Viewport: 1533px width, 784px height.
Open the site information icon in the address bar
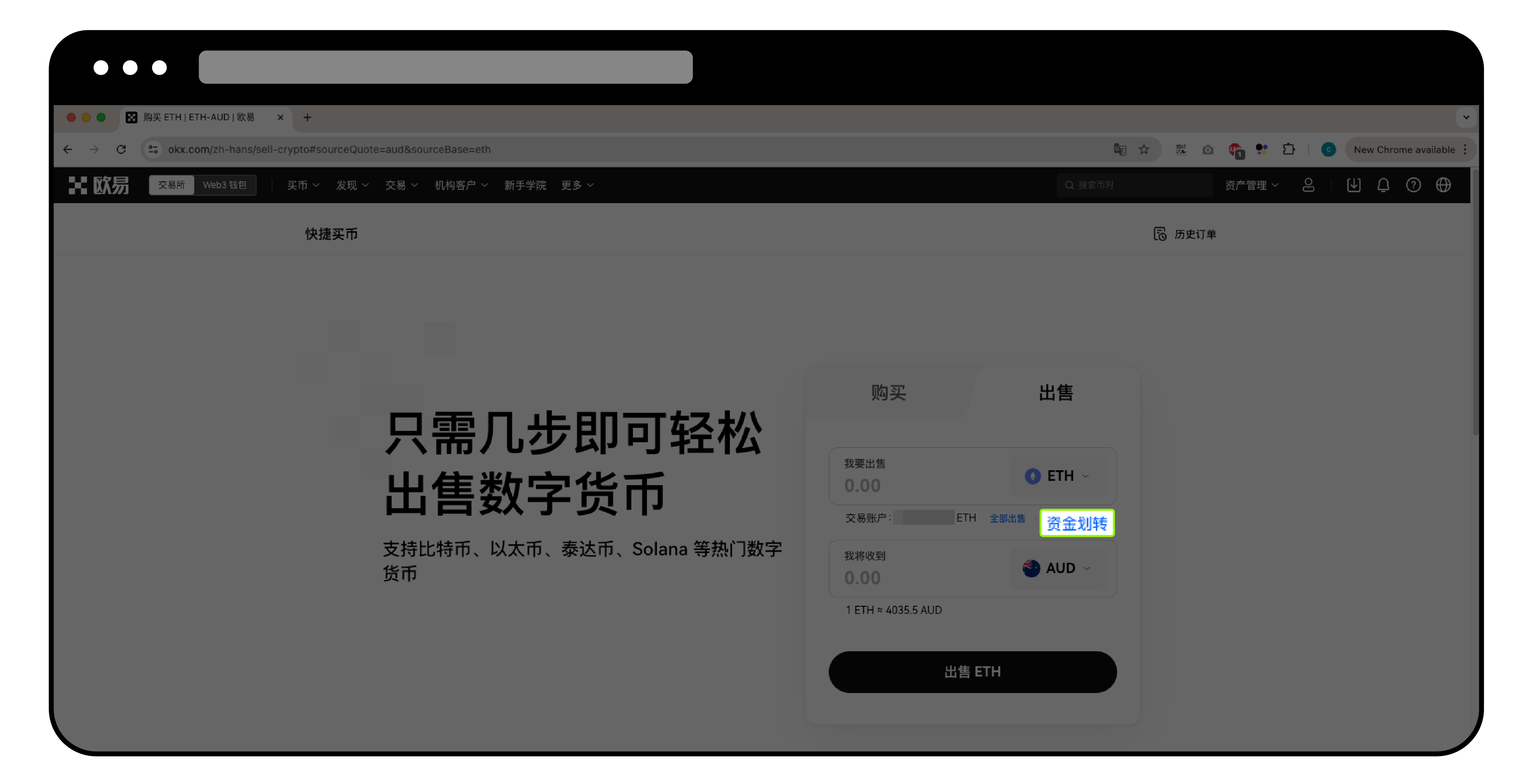pyautogui.click(x=153, y=150)
